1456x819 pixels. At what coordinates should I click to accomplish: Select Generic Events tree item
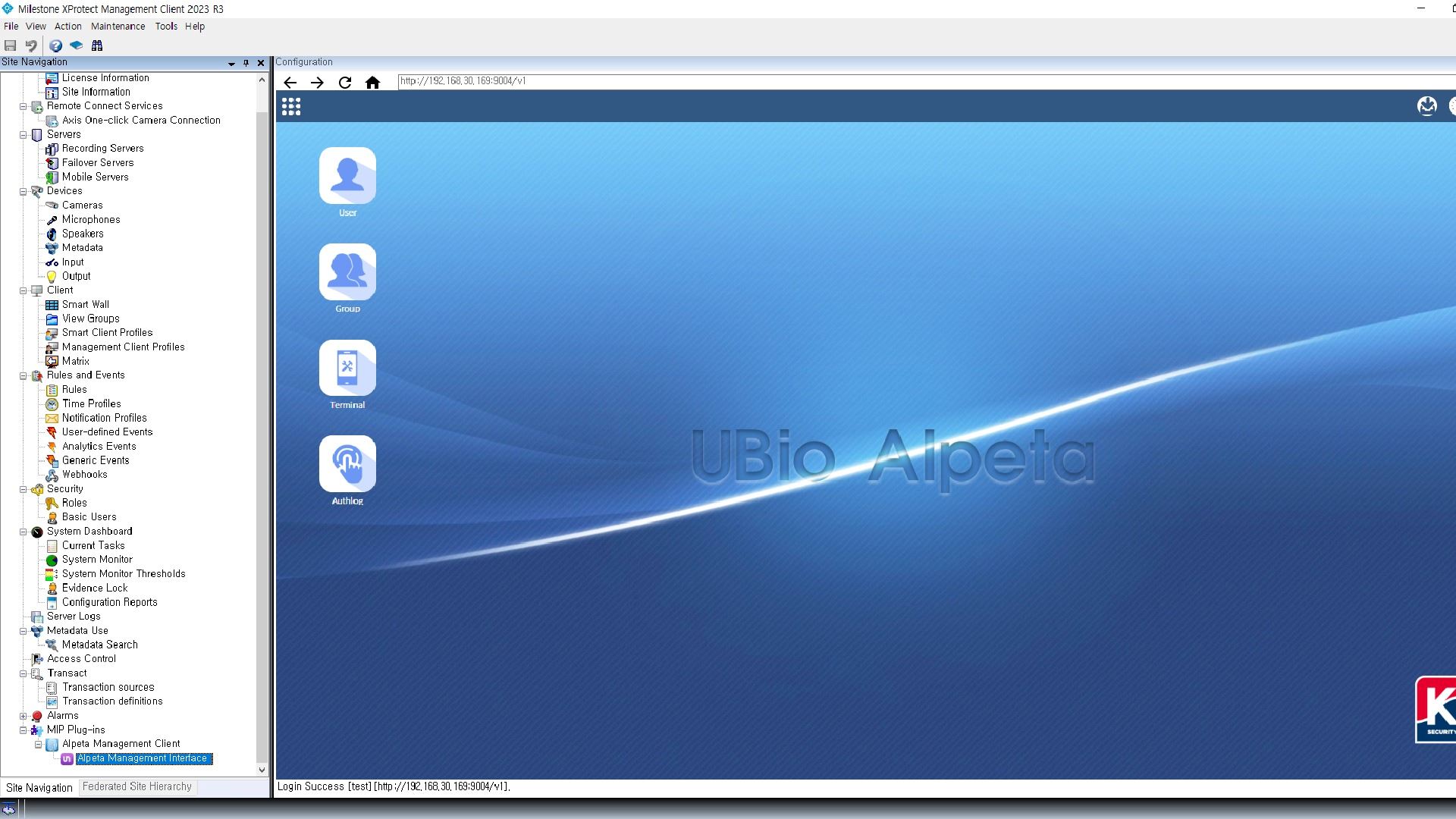96,460
